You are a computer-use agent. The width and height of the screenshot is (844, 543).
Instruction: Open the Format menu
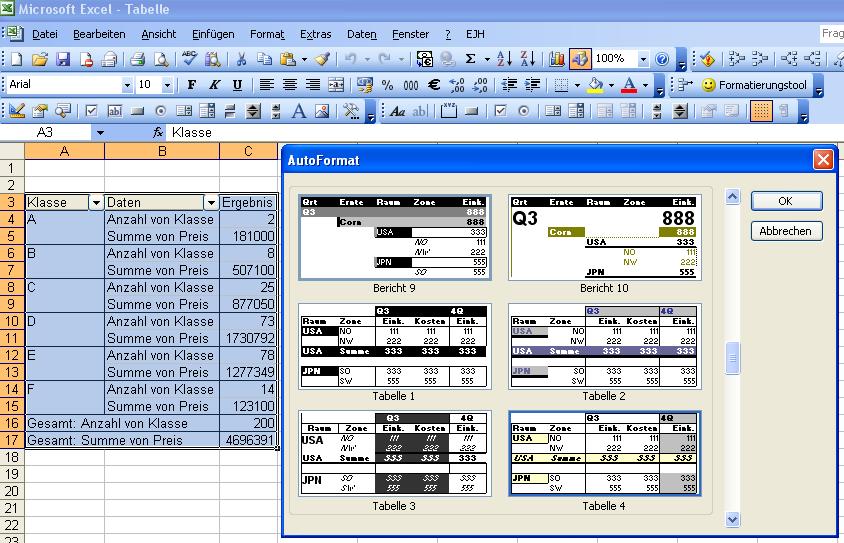pyautogui.click(x=267, y=34)
